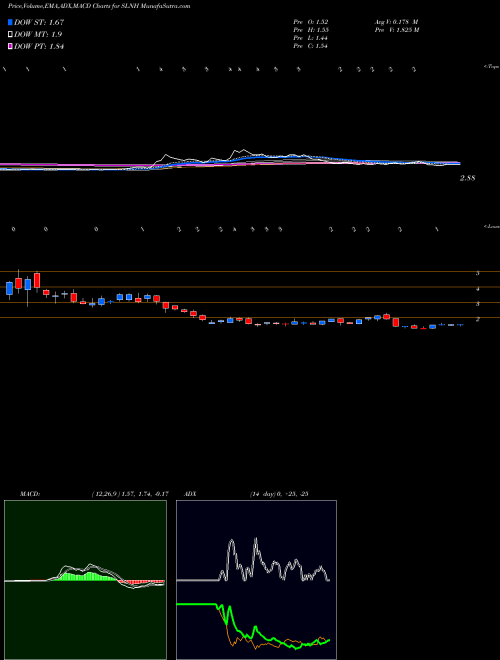The width and height of the screenshot is (500, 660).
Task: Click the 'Pre L: 1.44' low value
Action: point(311,38)
